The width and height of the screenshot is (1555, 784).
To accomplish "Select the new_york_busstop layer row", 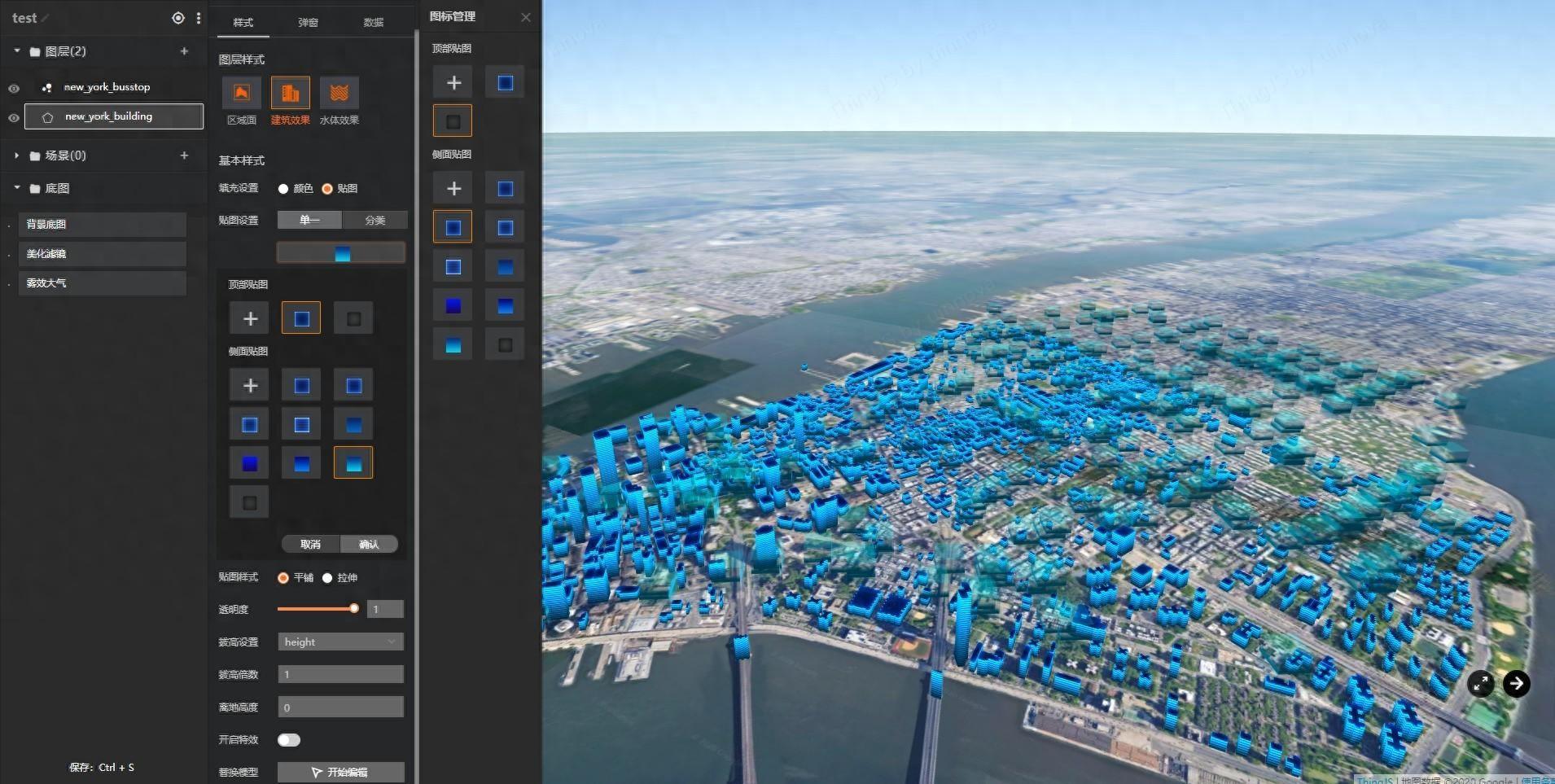I will 114,87.
